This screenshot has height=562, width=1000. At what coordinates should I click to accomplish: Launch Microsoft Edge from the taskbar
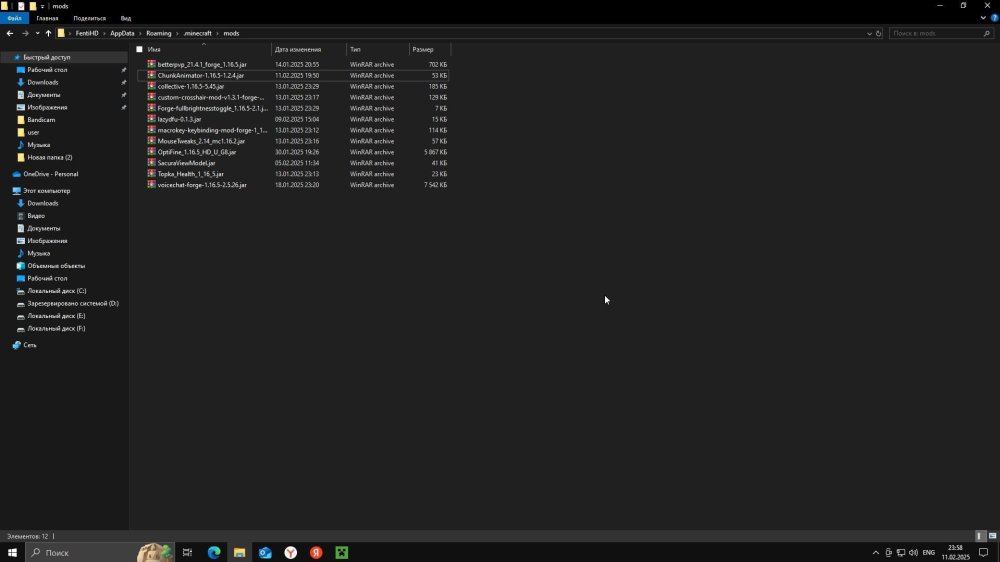tap(214, 552)
